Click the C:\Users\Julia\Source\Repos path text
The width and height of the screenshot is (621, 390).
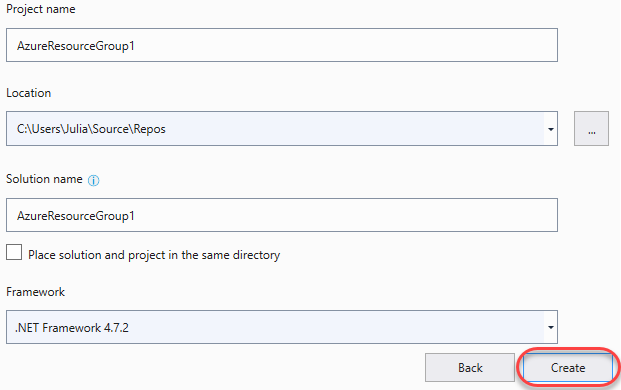91,129
